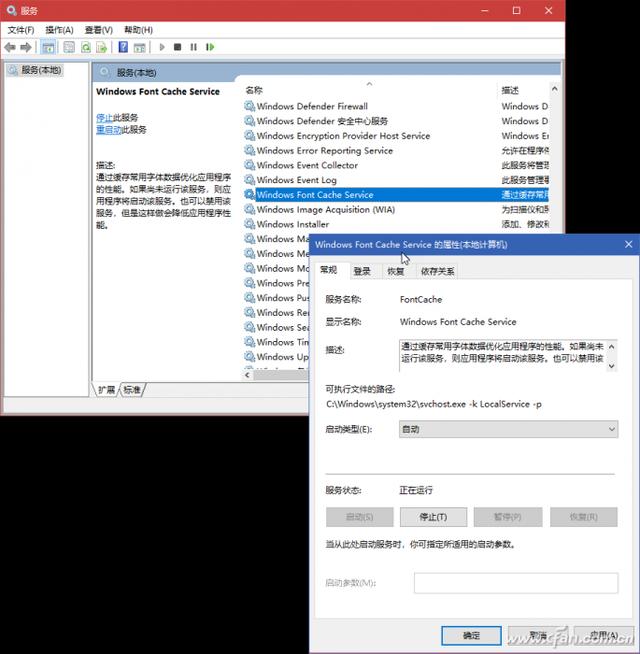Open the blue Help toolbar icon

(x=123, y=47)
